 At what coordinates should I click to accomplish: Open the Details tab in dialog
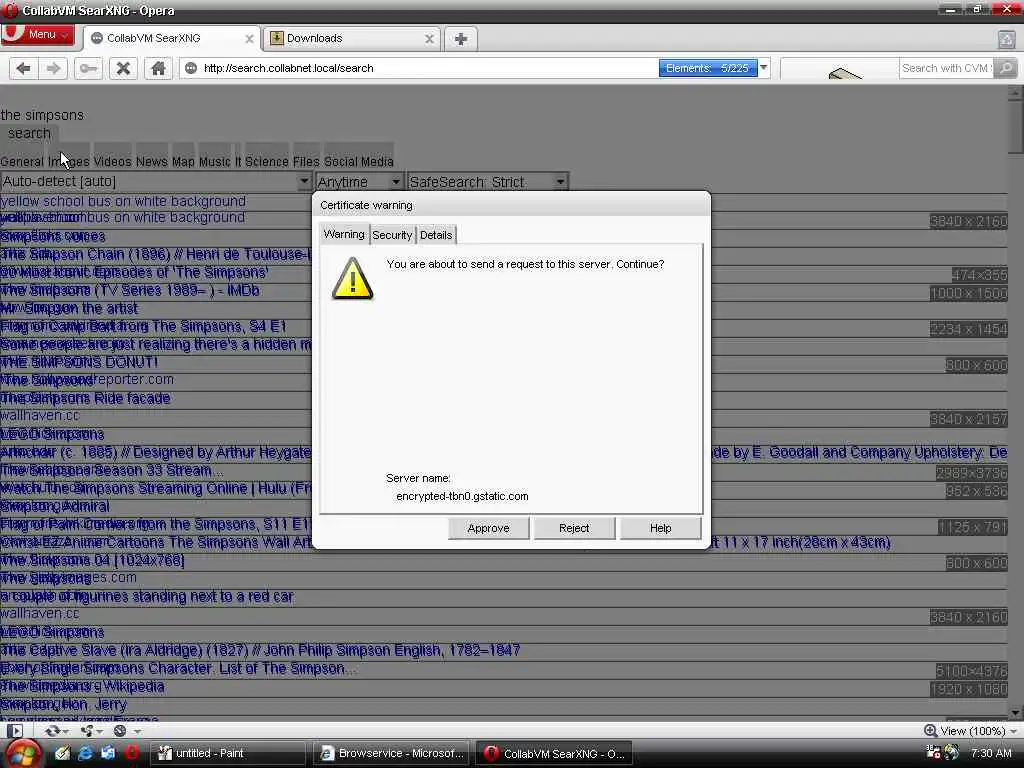tap(436, 235)
